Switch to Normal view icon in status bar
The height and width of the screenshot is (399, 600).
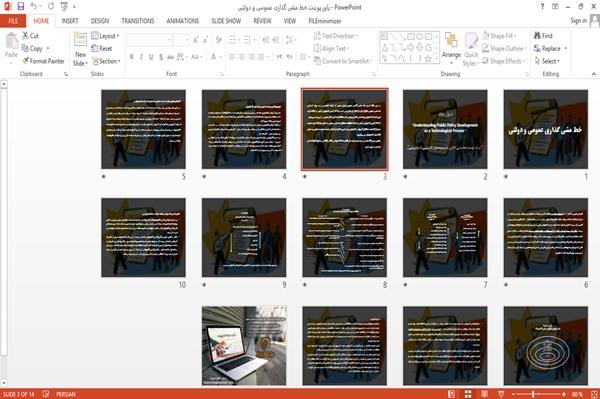[x=452, y=394]
